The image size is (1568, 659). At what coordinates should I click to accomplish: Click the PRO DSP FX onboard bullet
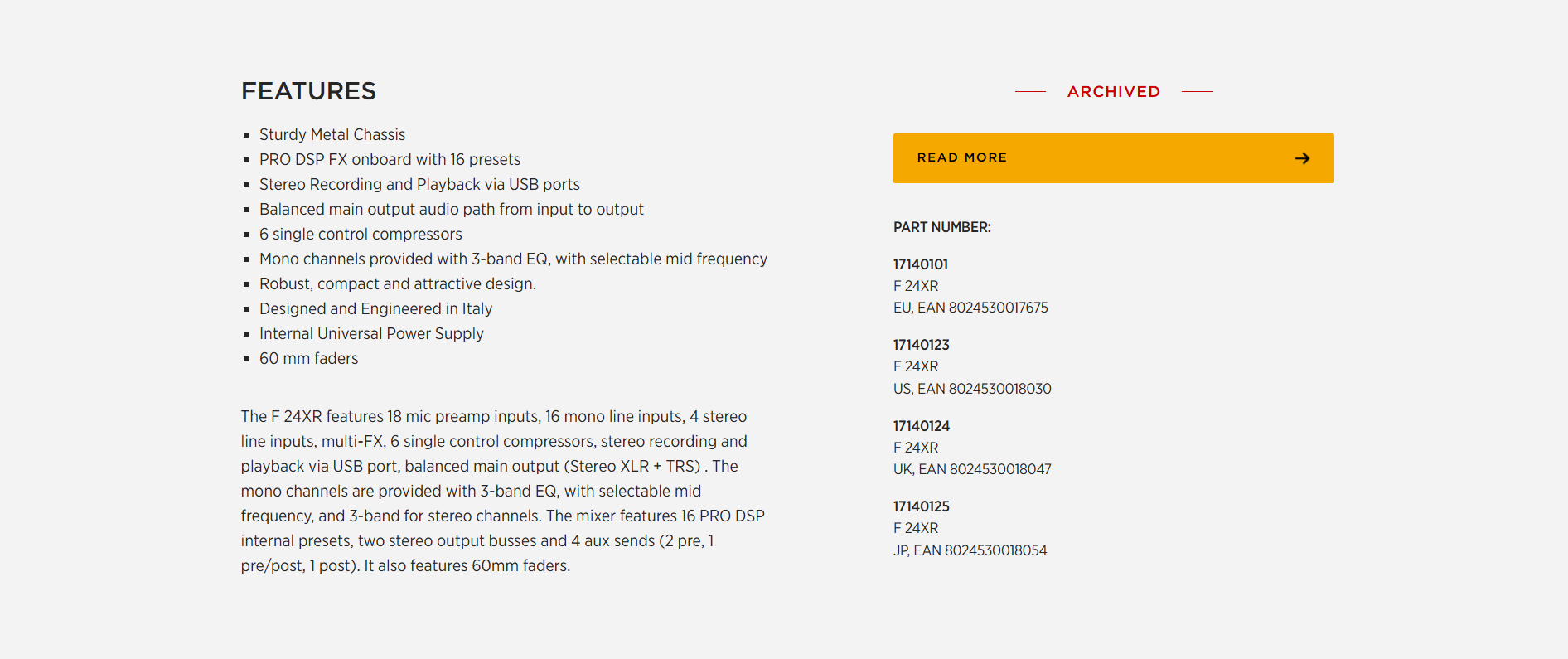390,159
